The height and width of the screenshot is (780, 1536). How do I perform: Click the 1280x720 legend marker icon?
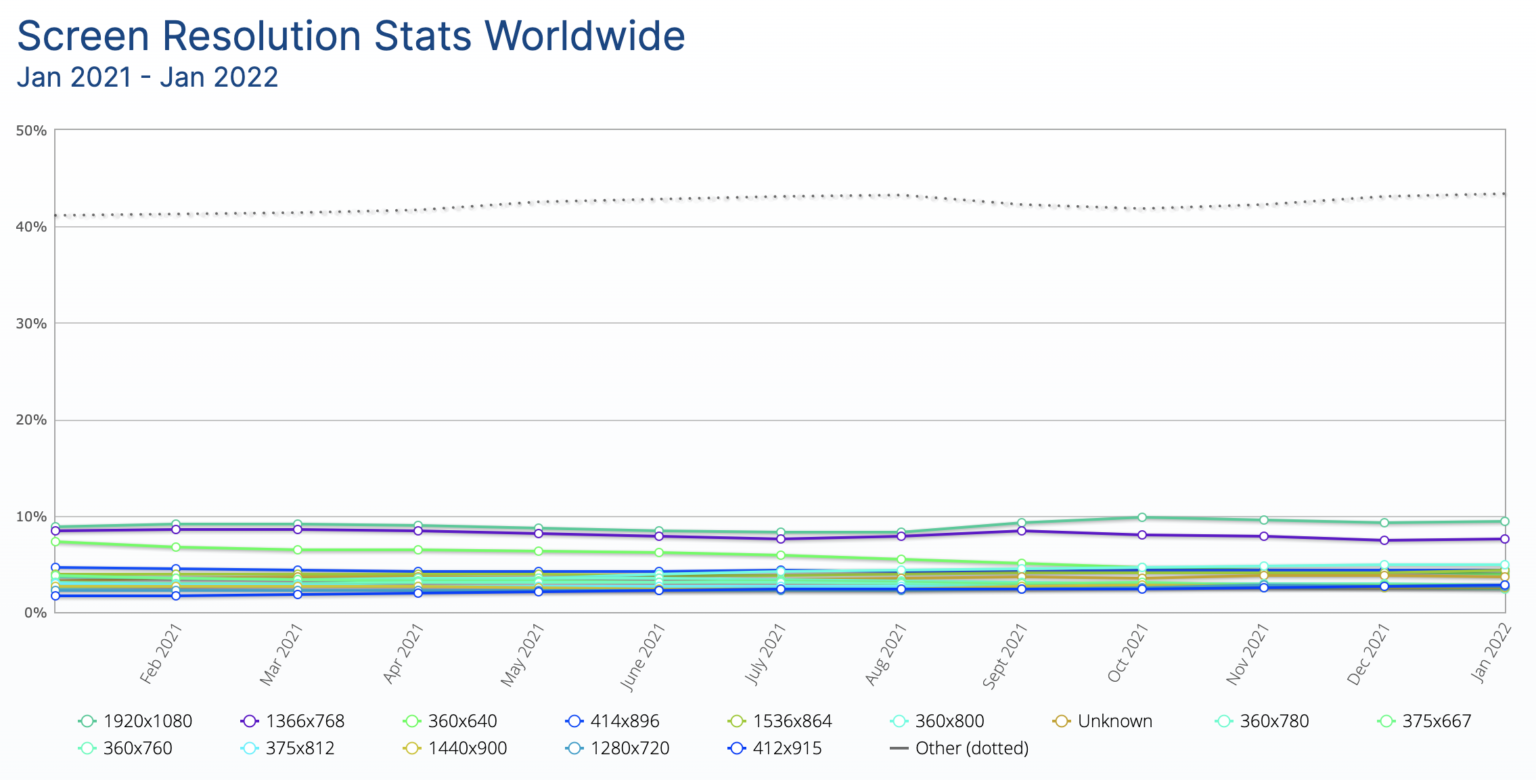click(574, 748)
